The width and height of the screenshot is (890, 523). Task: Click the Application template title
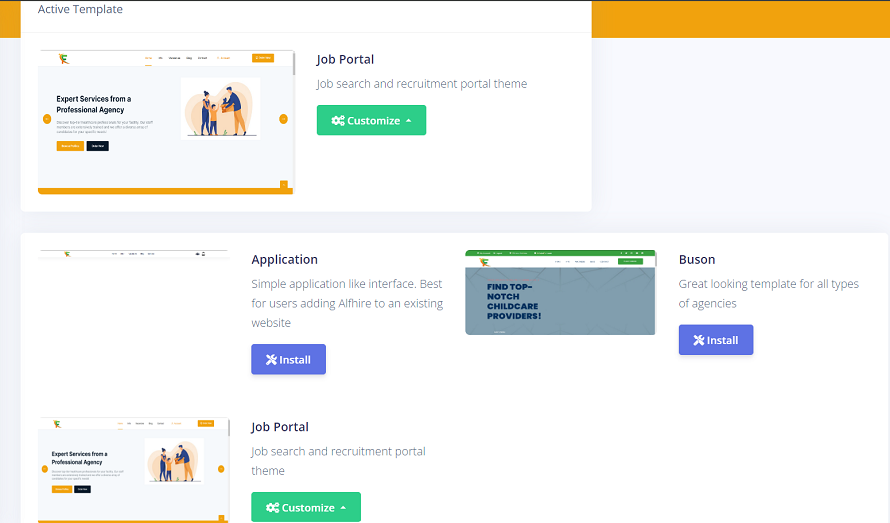click(284, 260)
